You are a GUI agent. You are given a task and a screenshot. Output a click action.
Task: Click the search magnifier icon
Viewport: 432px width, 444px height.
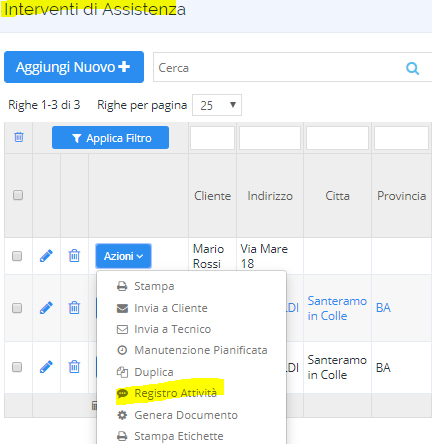pos(412,68)
